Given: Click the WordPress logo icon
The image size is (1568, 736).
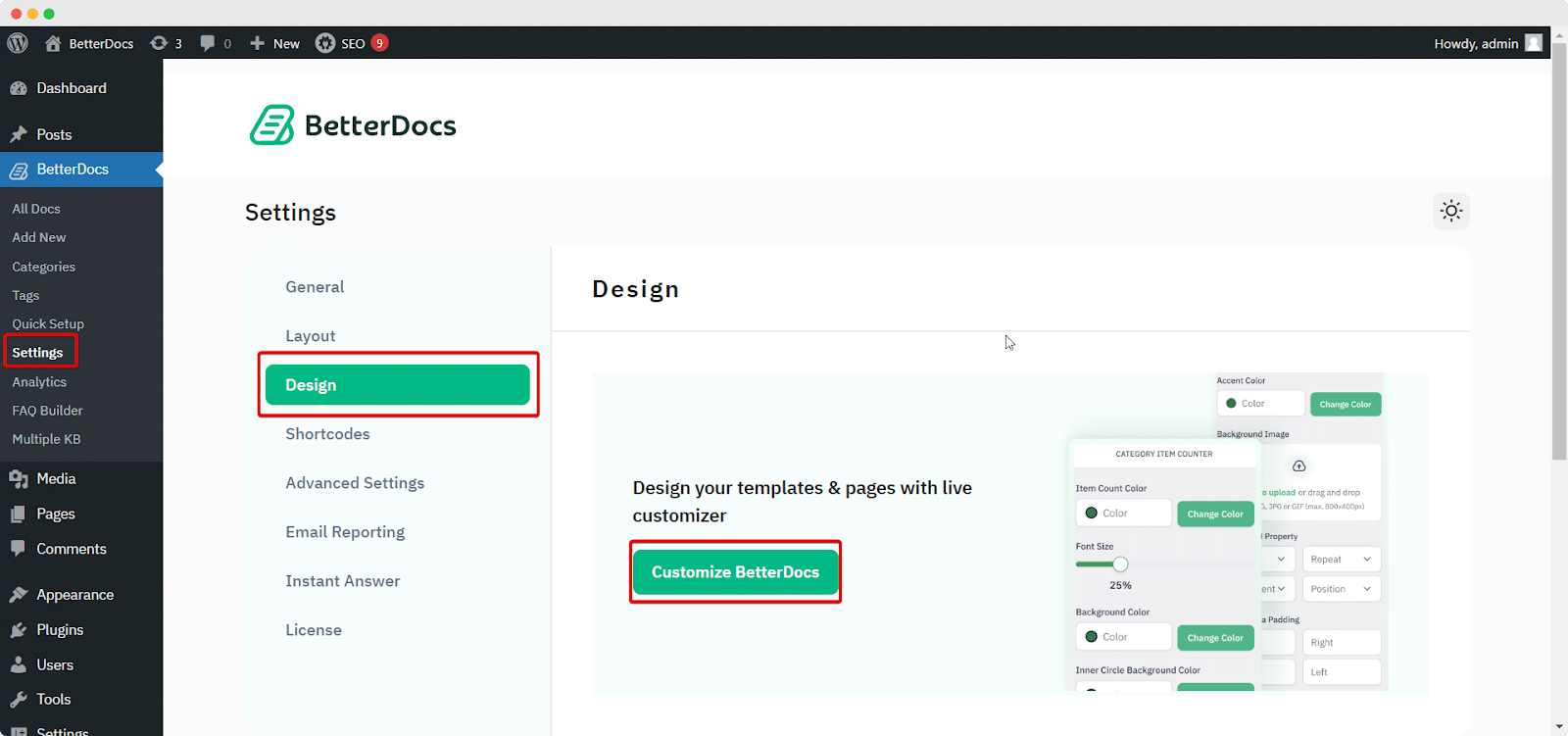Looking at the screenshot, I should (x=18, y=43).
